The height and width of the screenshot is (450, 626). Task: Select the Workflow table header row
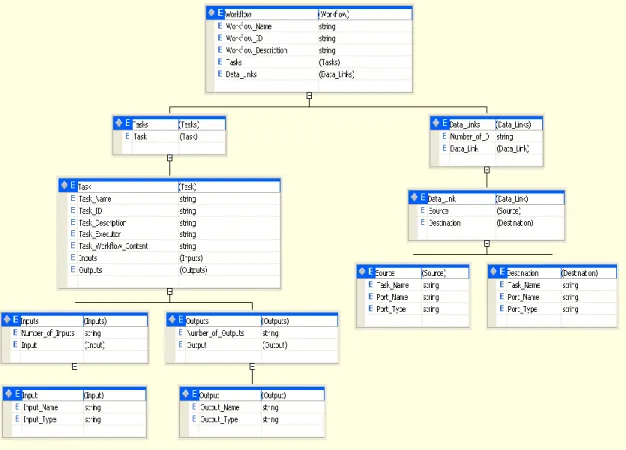click(309, 14)
